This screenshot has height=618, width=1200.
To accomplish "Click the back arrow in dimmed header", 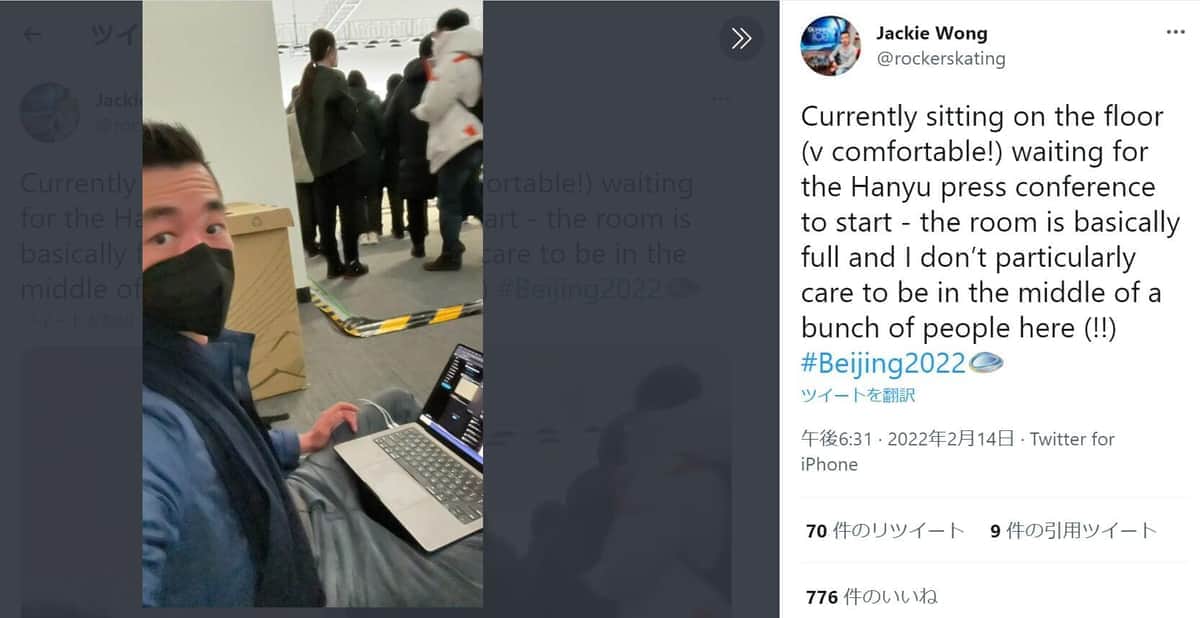I will 33,35.
